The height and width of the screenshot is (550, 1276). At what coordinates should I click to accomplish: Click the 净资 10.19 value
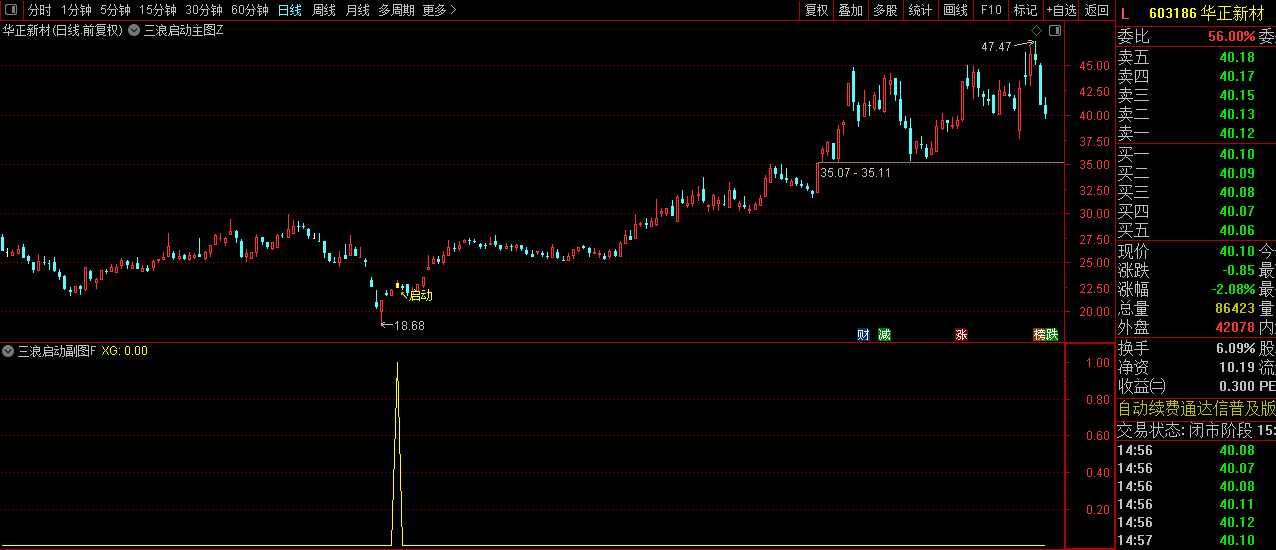(1237, 367)
